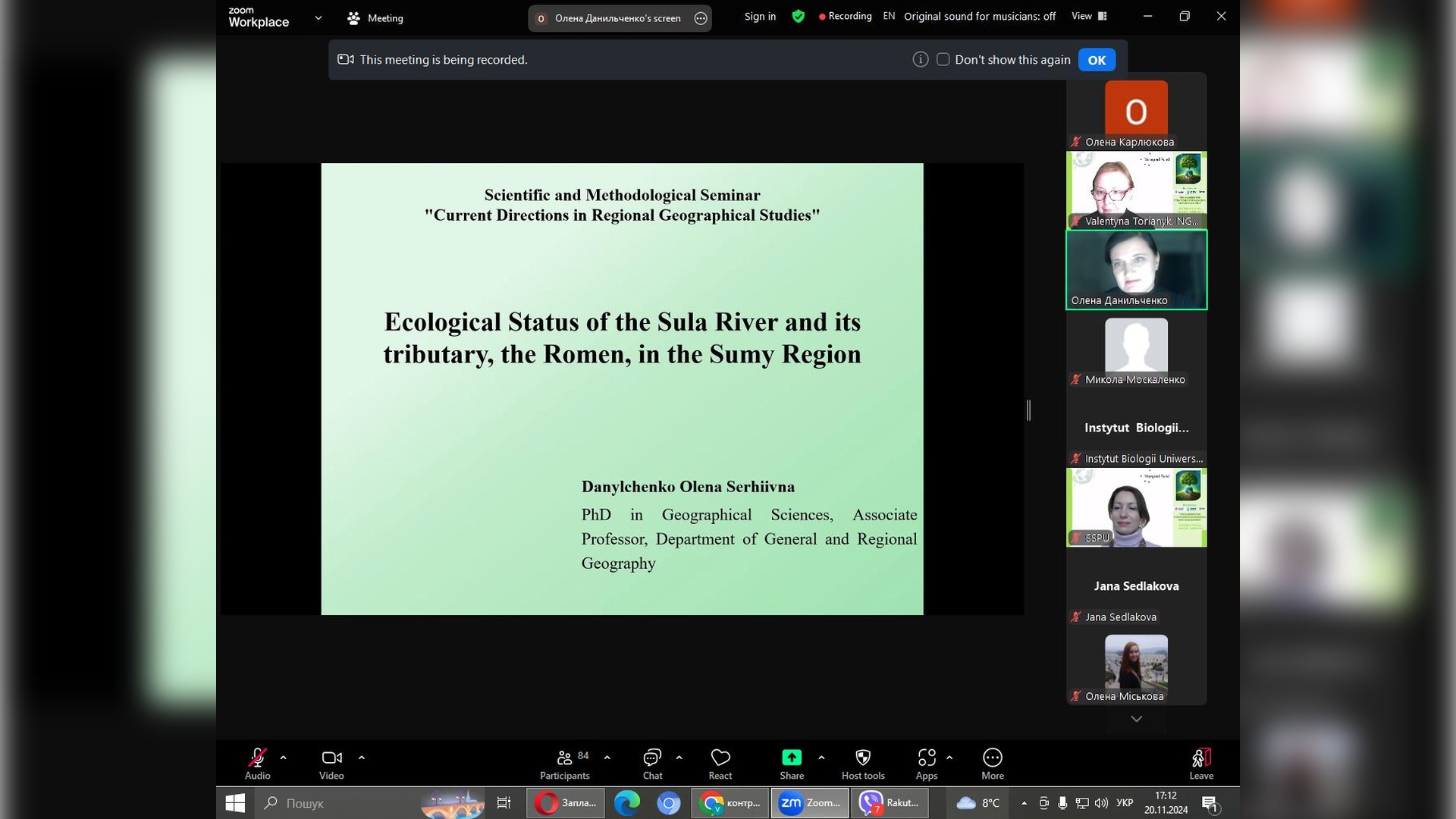Open Host tools shield icon
Viewport: 1456px width, 819px height.
pyautogui.click(x=862, y=758)
